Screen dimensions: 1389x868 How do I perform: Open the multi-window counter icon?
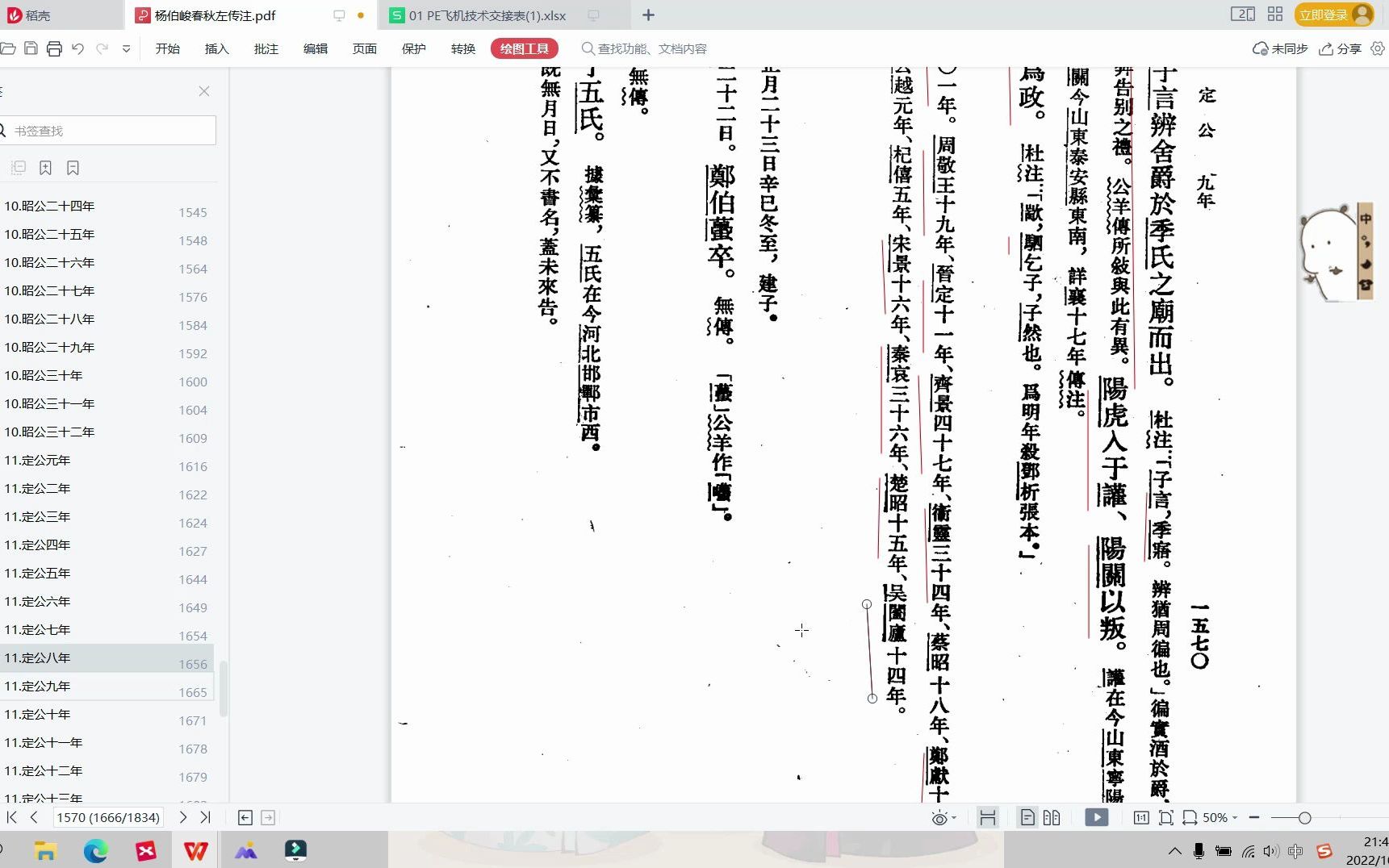(x=1242, y=14)
